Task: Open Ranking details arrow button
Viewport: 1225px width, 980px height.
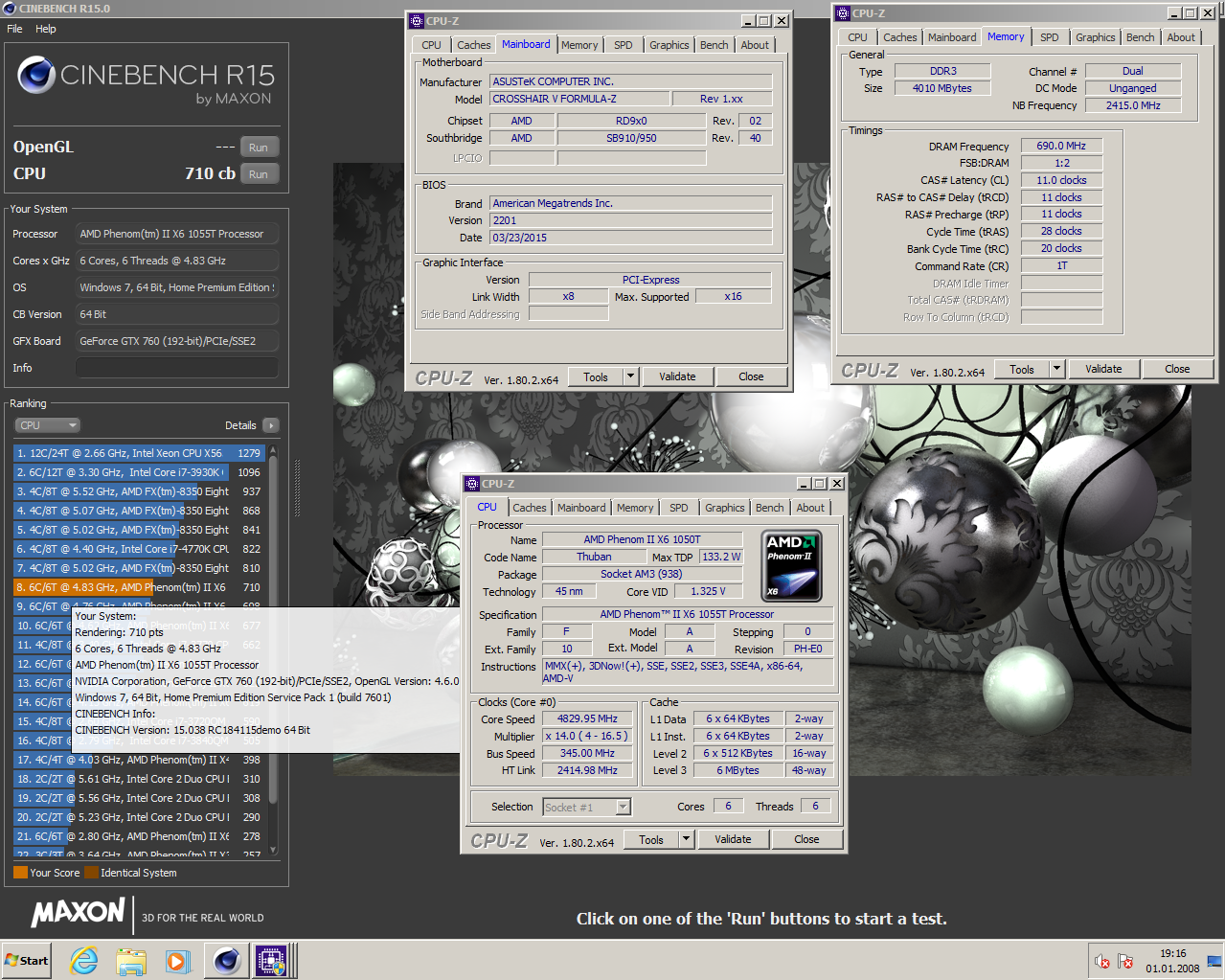Action: (270, 425)
